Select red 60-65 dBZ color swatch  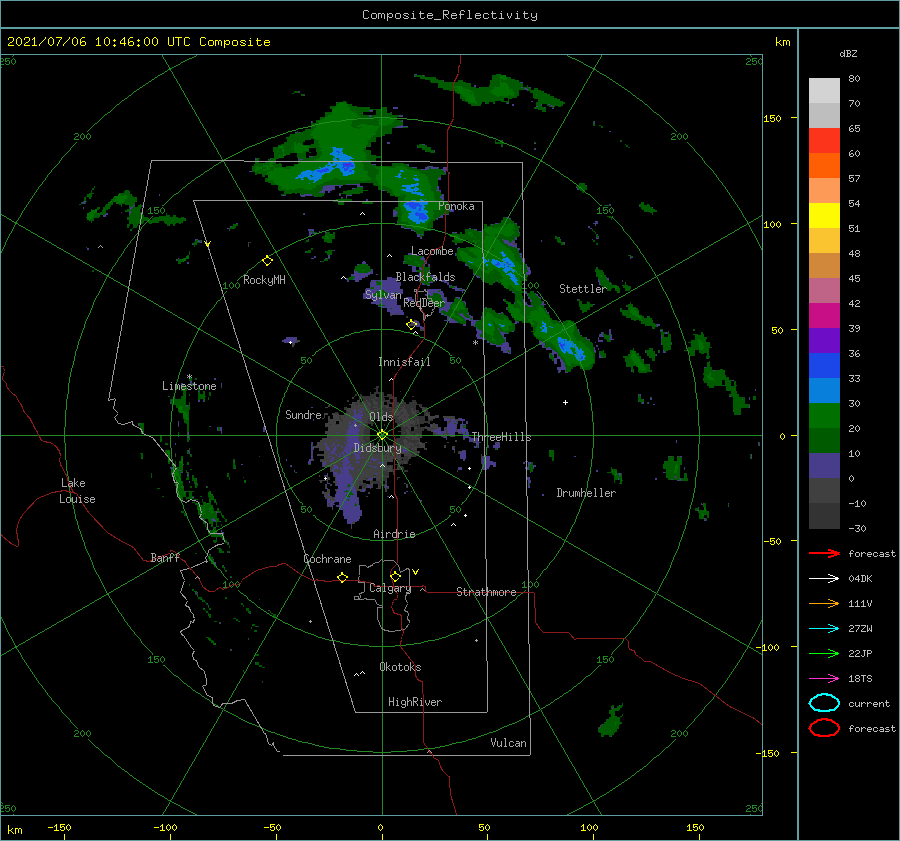coord(824,141)
